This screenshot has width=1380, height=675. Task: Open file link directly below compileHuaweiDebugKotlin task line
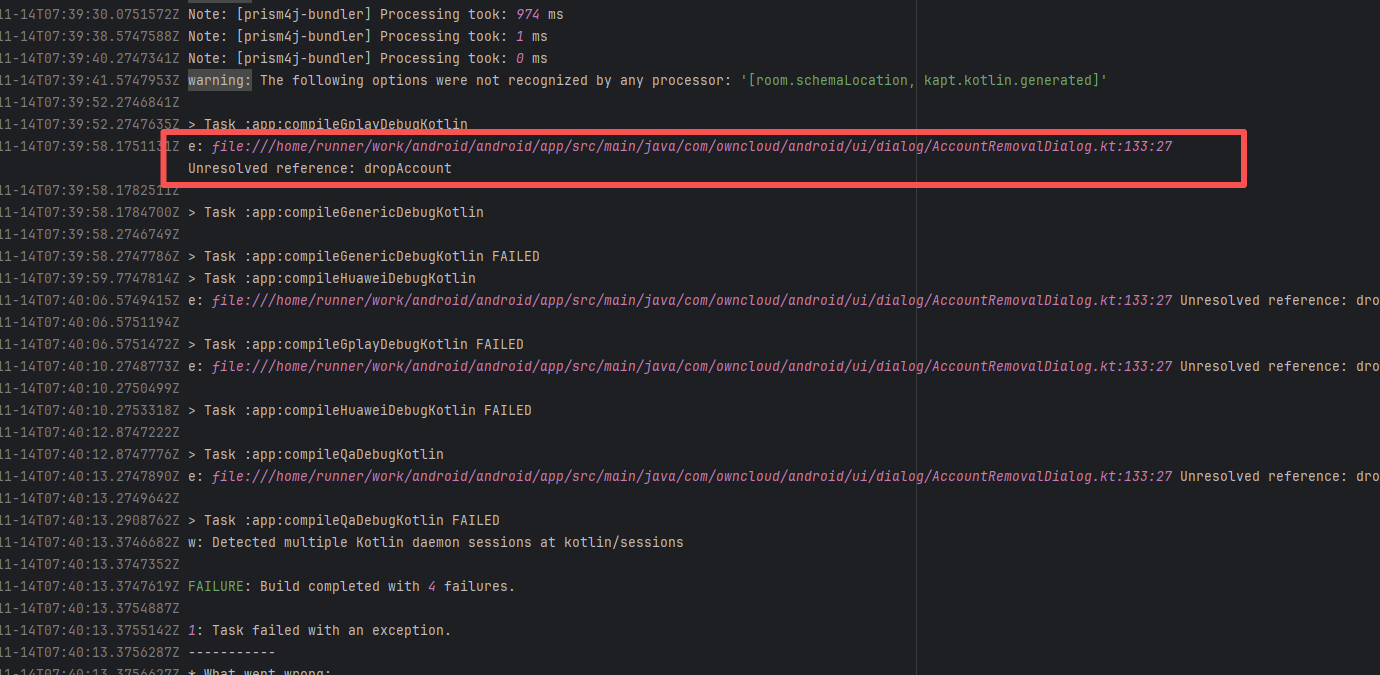(691, 301)
